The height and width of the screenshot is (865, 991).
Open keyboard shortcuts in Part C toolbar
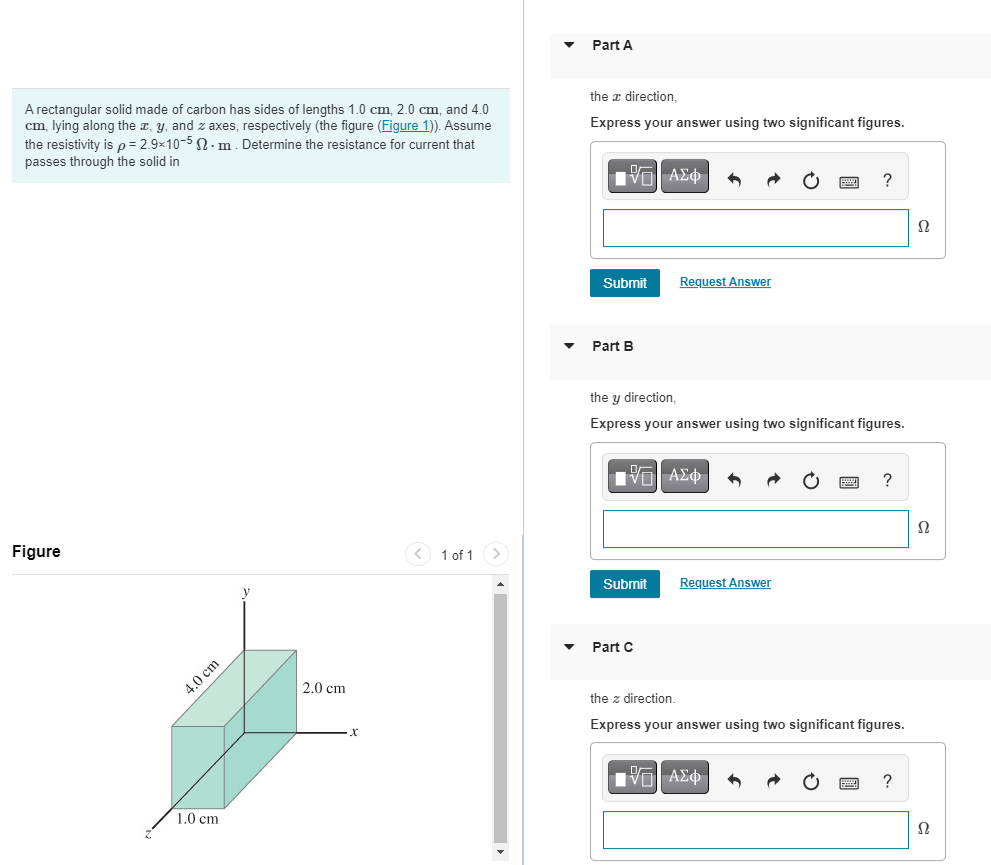(x=848, y=782)
